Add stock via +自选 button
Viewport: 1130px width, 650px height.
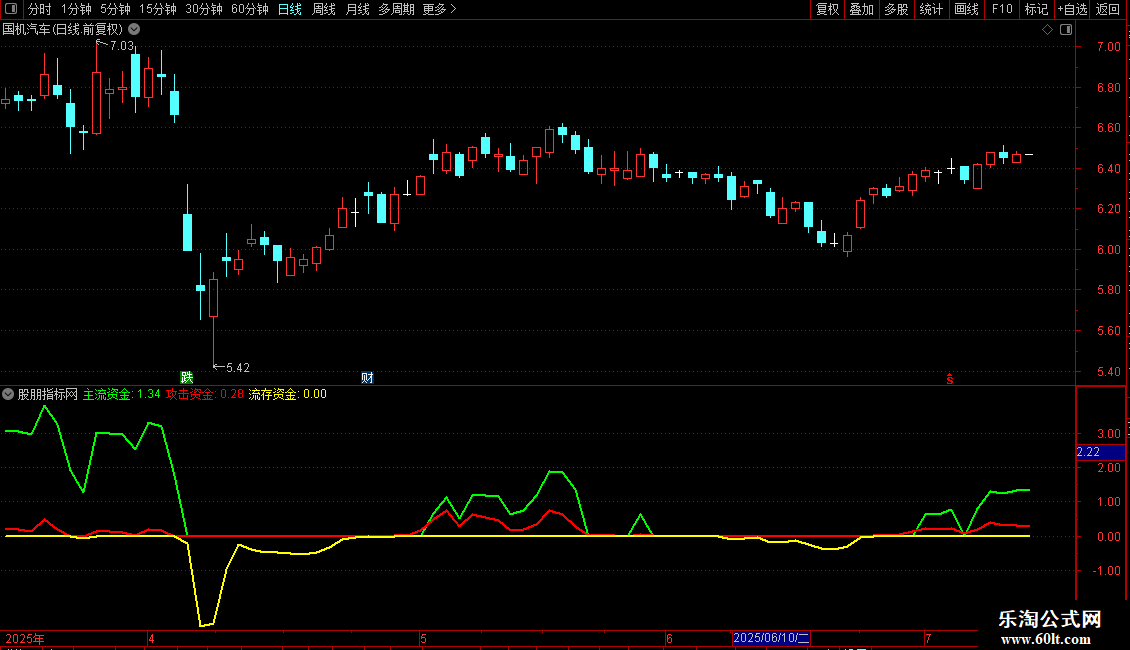[1072, 9]
